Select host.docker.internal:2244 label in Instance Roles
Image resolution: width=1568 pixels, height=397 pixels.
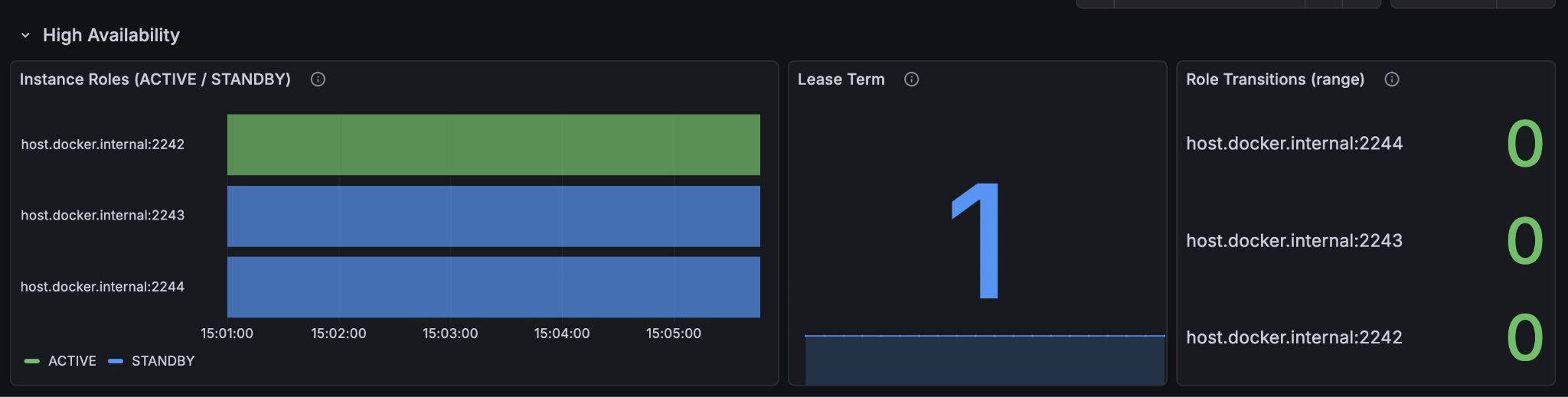tap(103, 287)
